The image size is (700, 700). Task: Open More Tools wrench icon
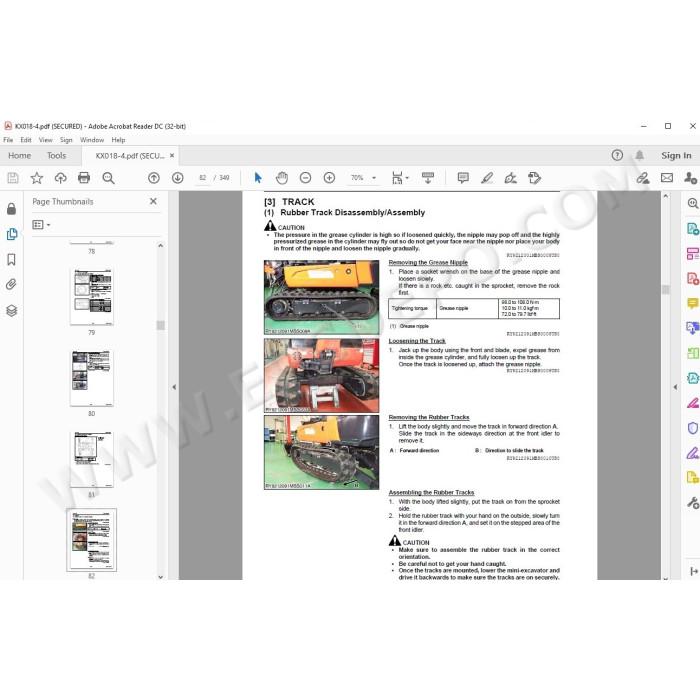click(x=693, y=503)
